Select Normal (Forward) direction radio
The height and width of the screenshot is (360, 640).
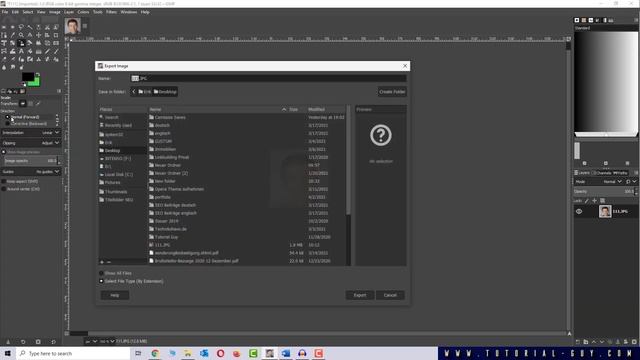7,117
